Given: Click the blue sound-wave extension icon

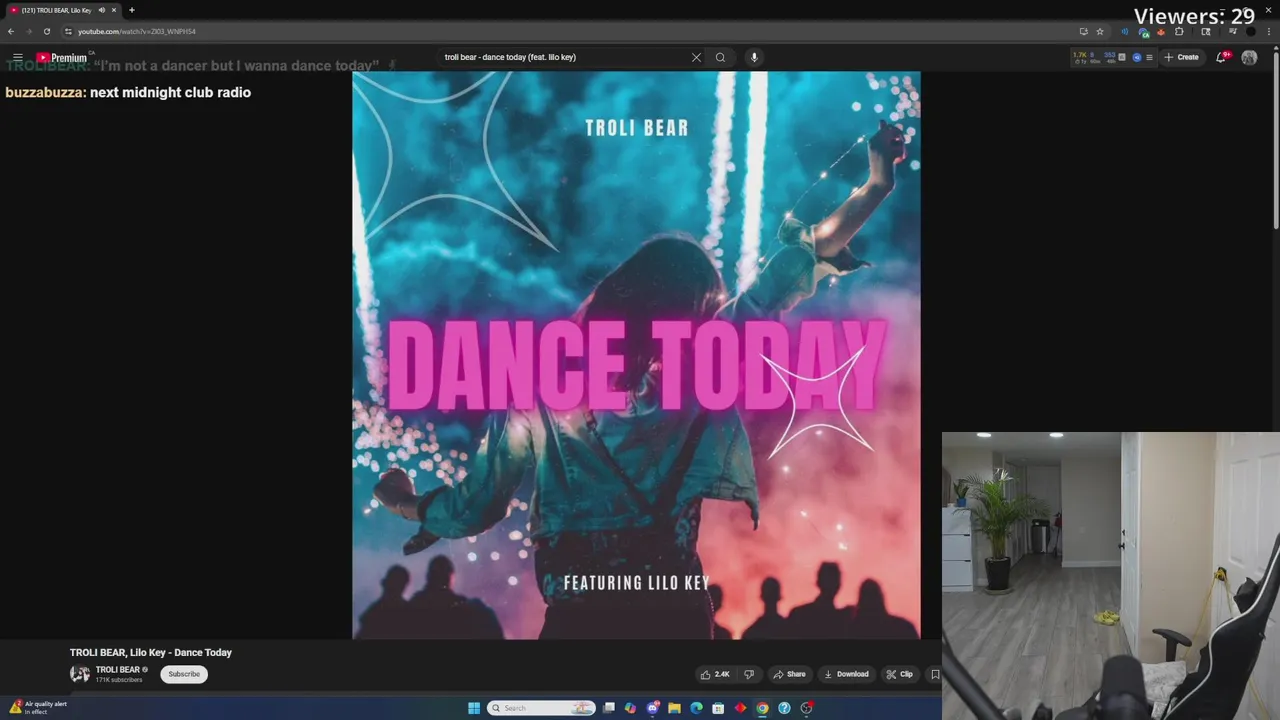Looking at the screenshot, I should [x=1124, y=31].
